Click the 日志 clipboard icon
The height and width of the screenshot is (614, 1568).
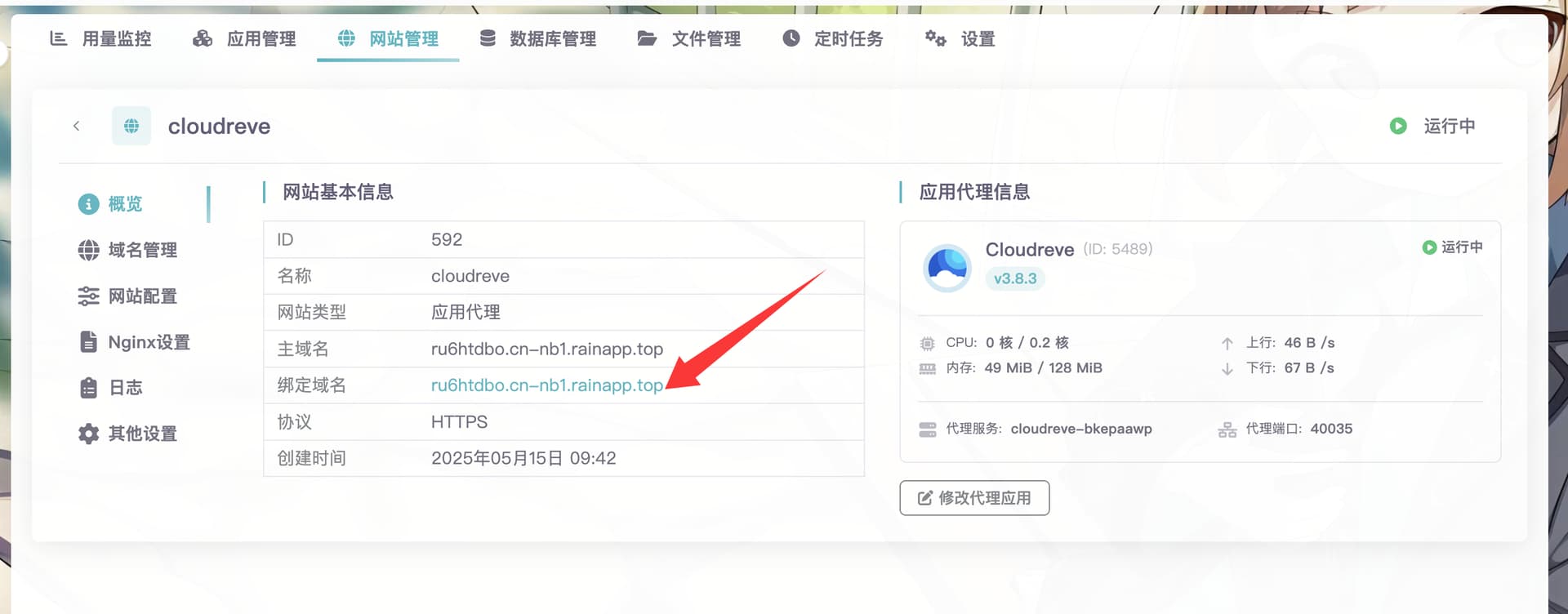point(88,387)
